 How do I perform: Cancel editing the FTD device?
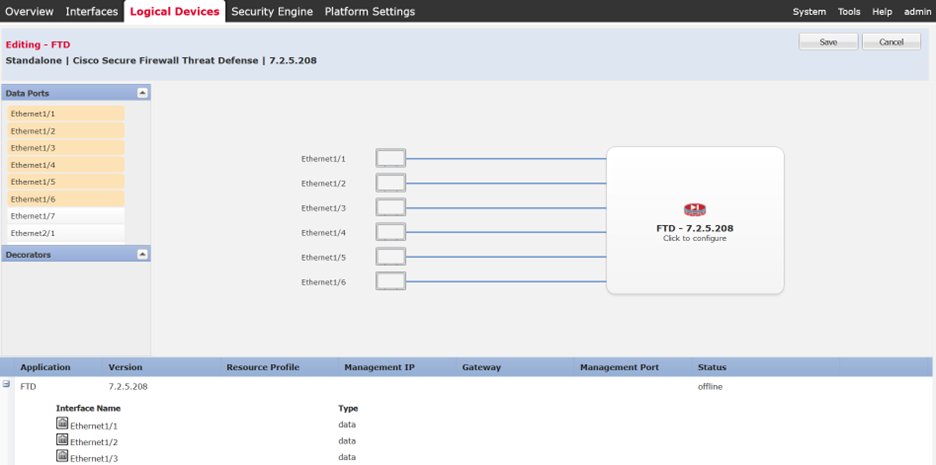(x=891, y=42)
